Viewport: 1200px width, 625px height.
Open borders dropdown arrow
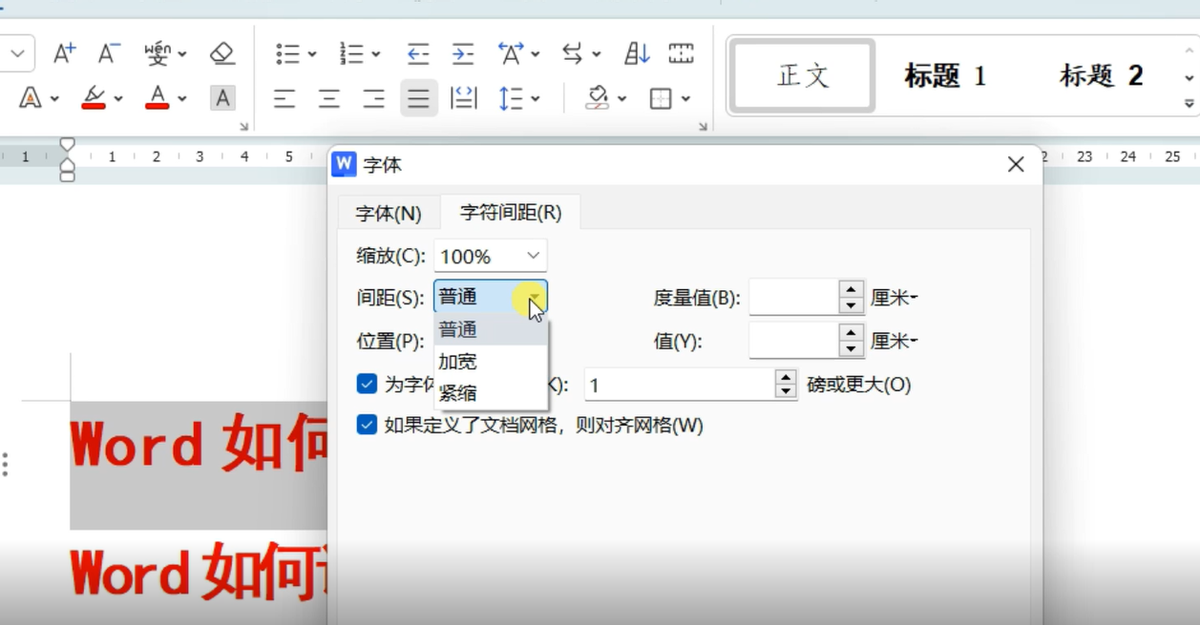(x=686, y=99)
